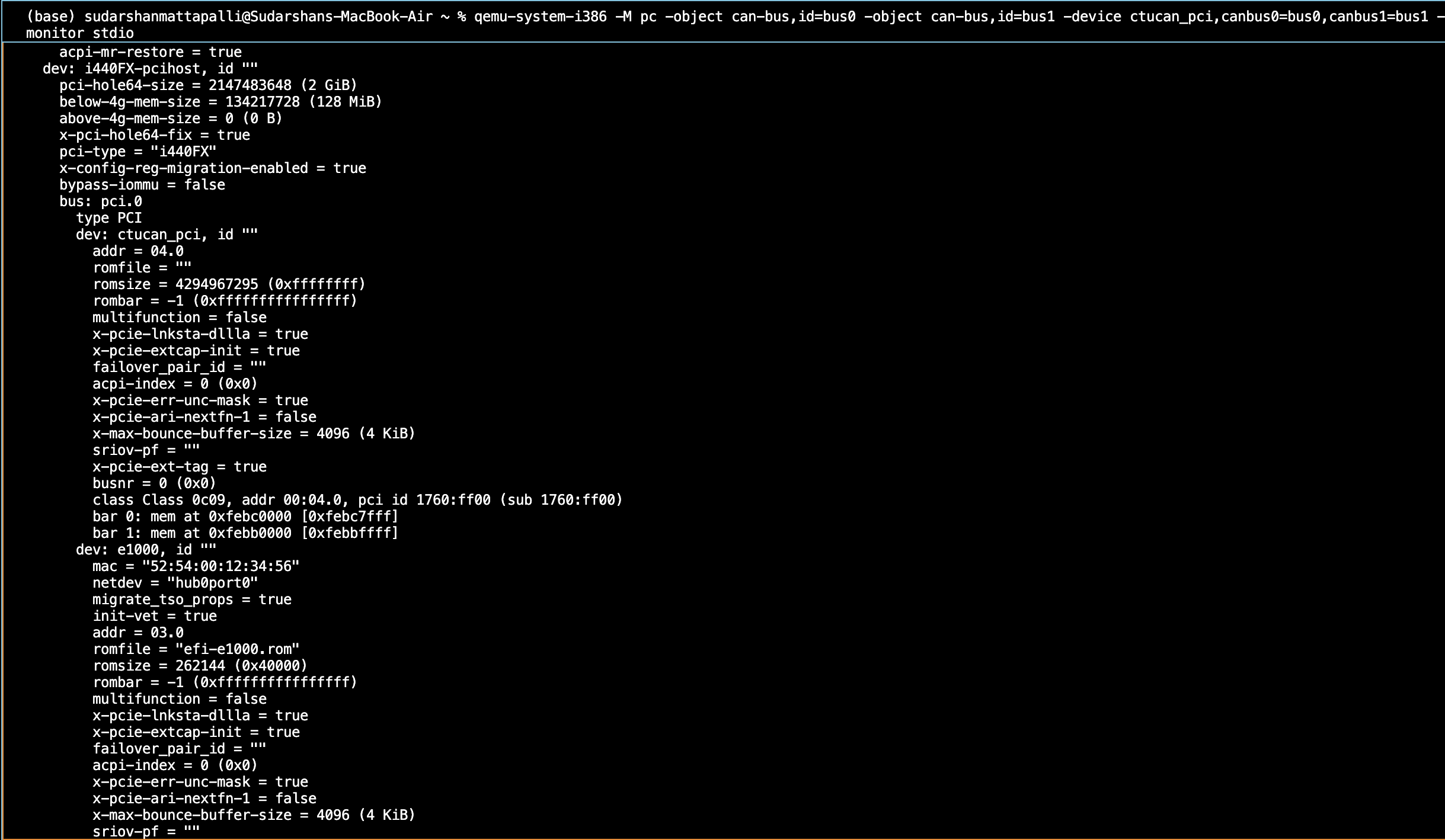Click the 'type PCI' line
The width and height of the screenshot is (1445, 840).
[x=108, y=218]
